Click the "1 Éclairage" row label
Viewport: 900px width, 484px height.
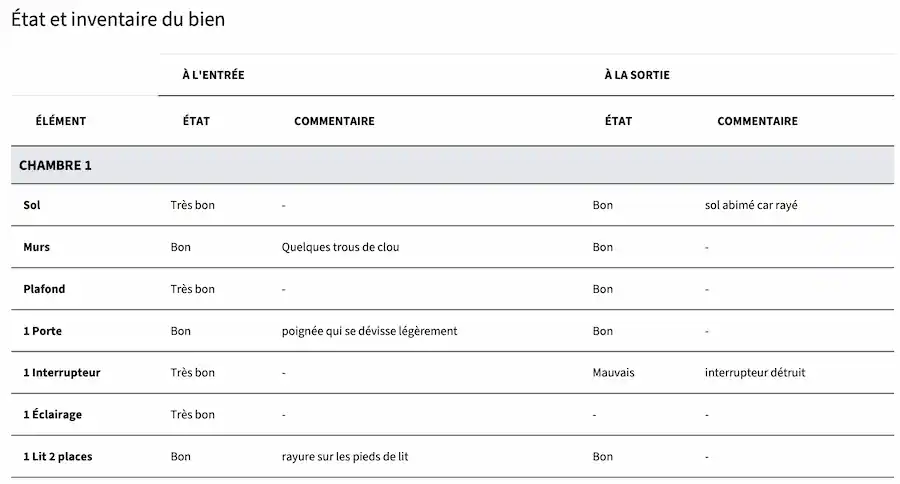click(52, 415)
